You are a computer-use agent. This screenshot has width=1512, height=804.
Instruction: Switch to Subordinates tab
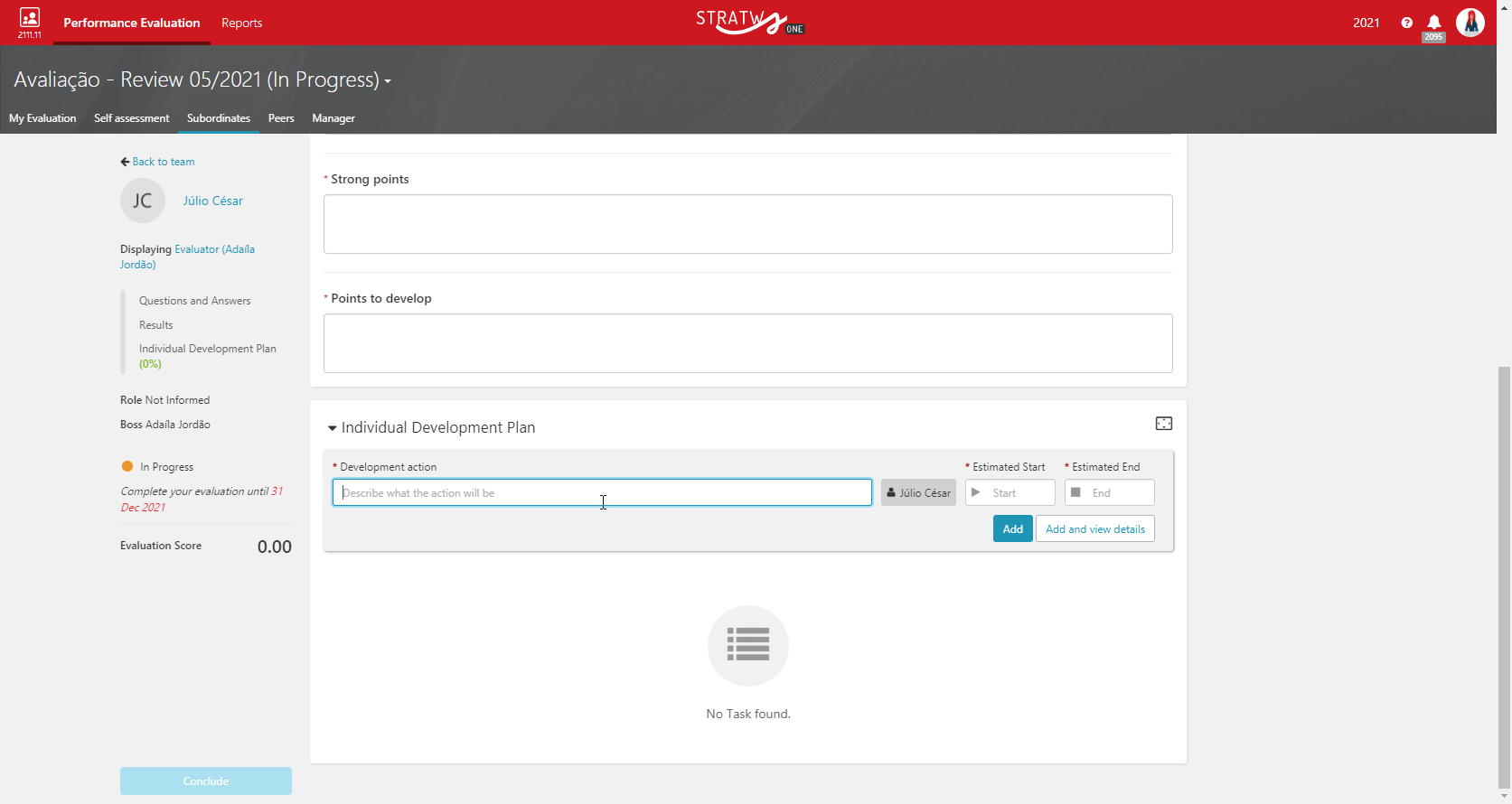pos(219,118)
